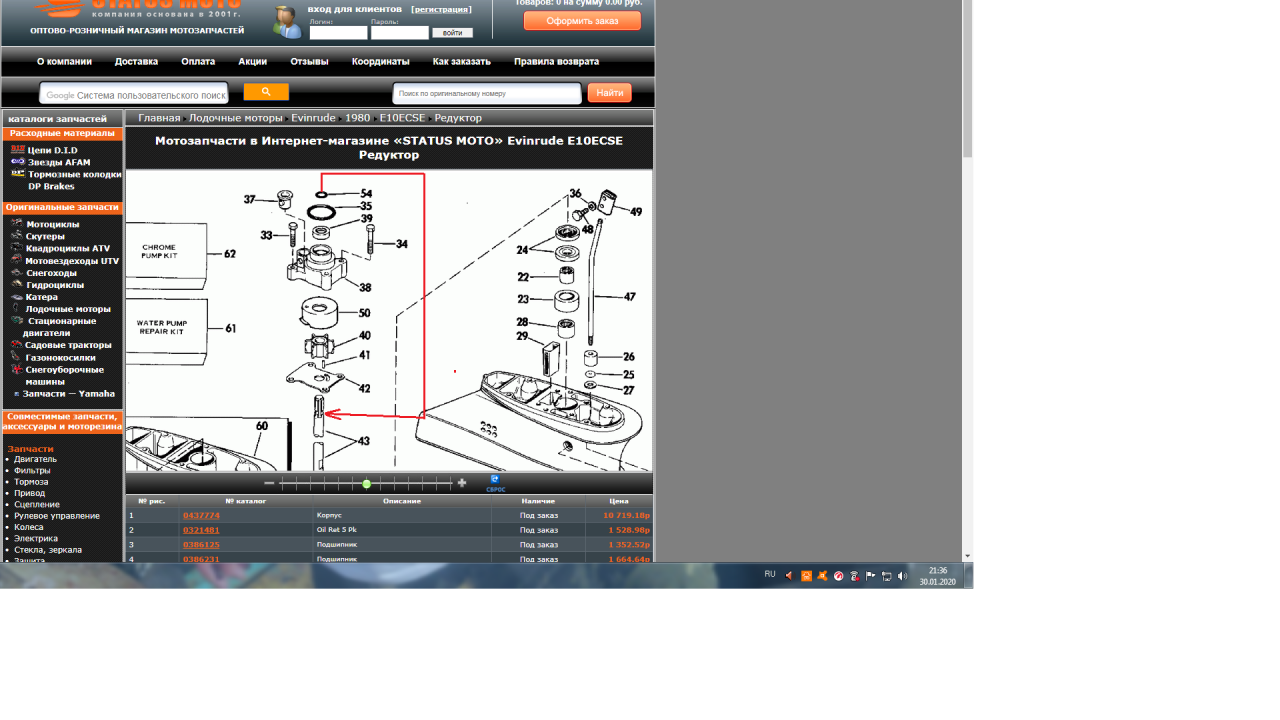Open catalog number 0321481
Viewport: 1280px width, 720px height.
tap(201, 530)
